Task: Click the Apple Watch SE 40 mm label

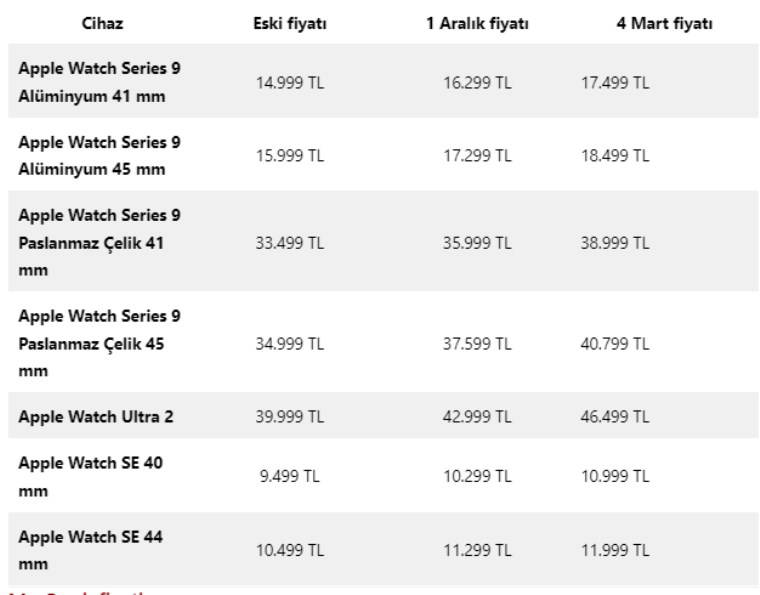Action: (90, 477)
